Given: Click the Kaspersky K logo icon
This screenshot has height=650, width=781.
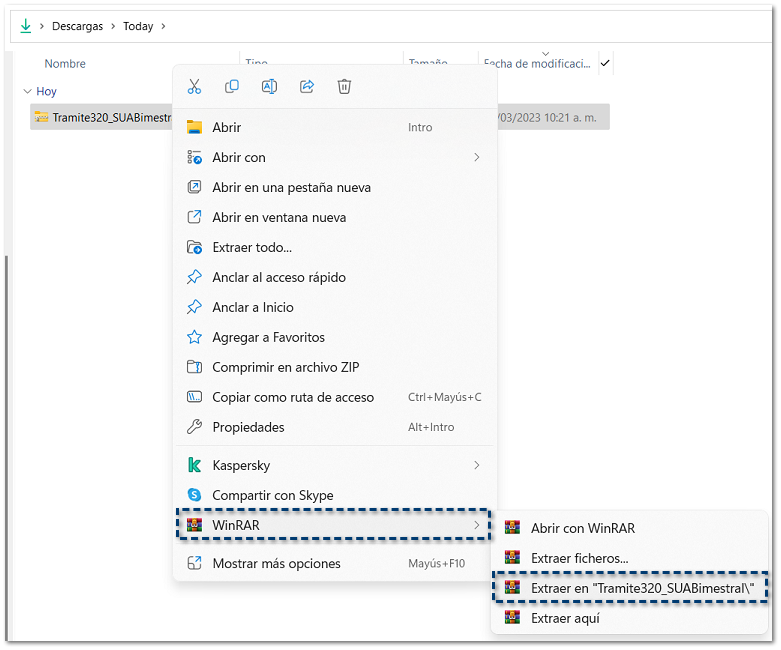Looking at the screenshot, I should [x=194, y=465].
